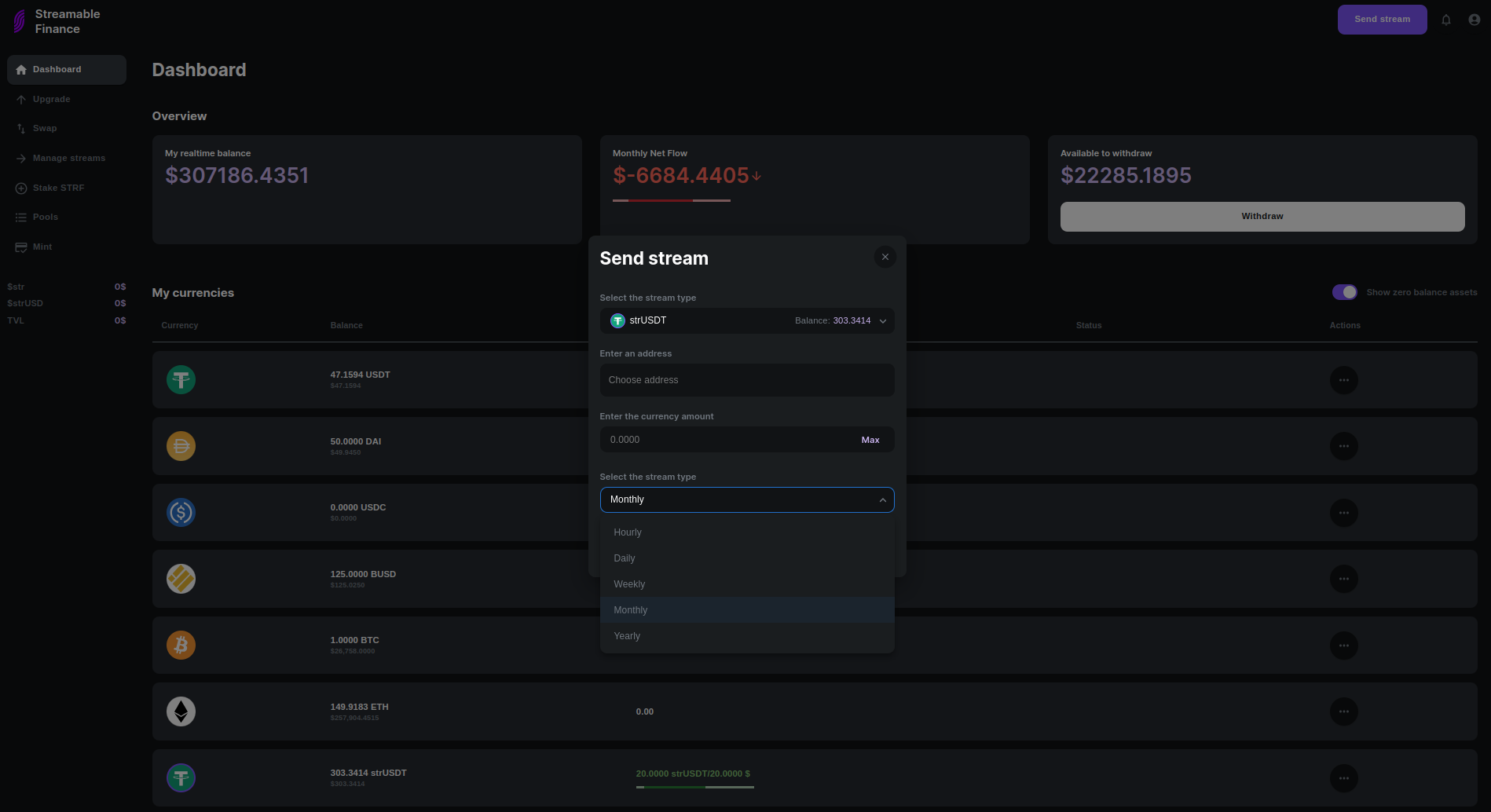The image size is (1491, 812).
Task: Close the Send stream dialog
Action: coord(885,257)
